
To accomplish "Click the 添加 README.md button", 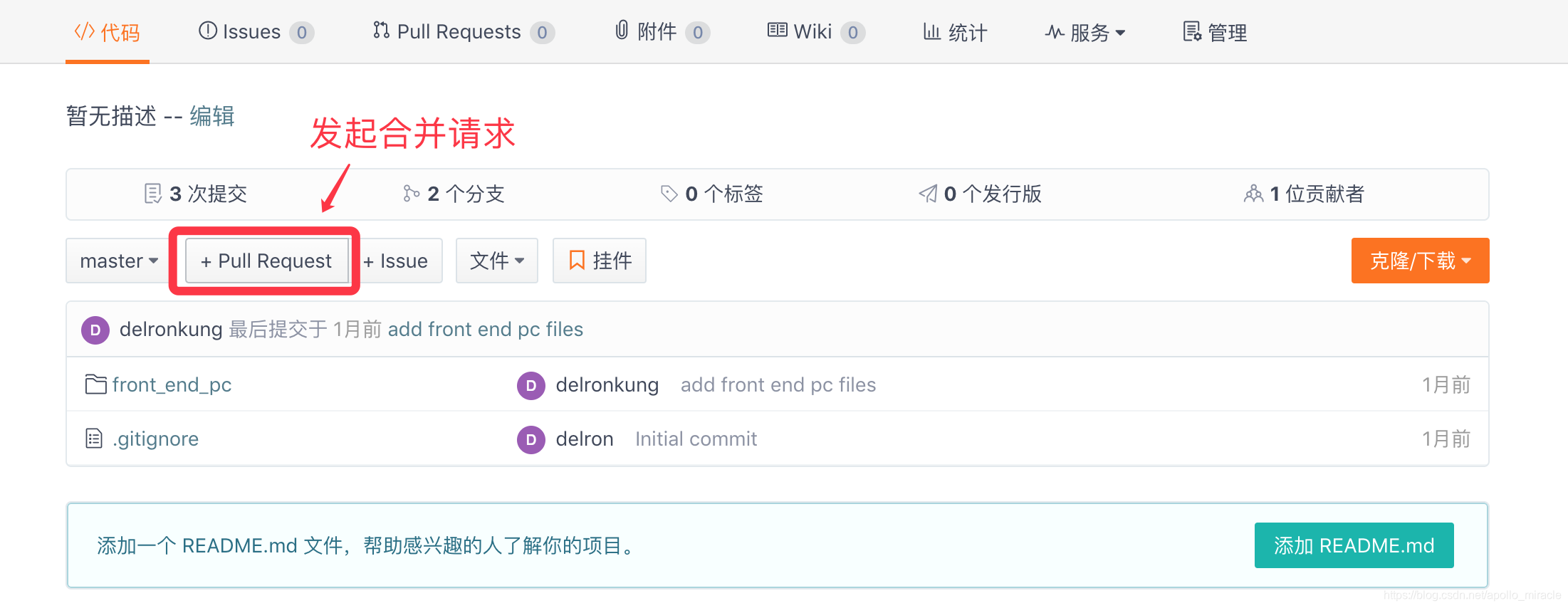I will click(1354, 545).
